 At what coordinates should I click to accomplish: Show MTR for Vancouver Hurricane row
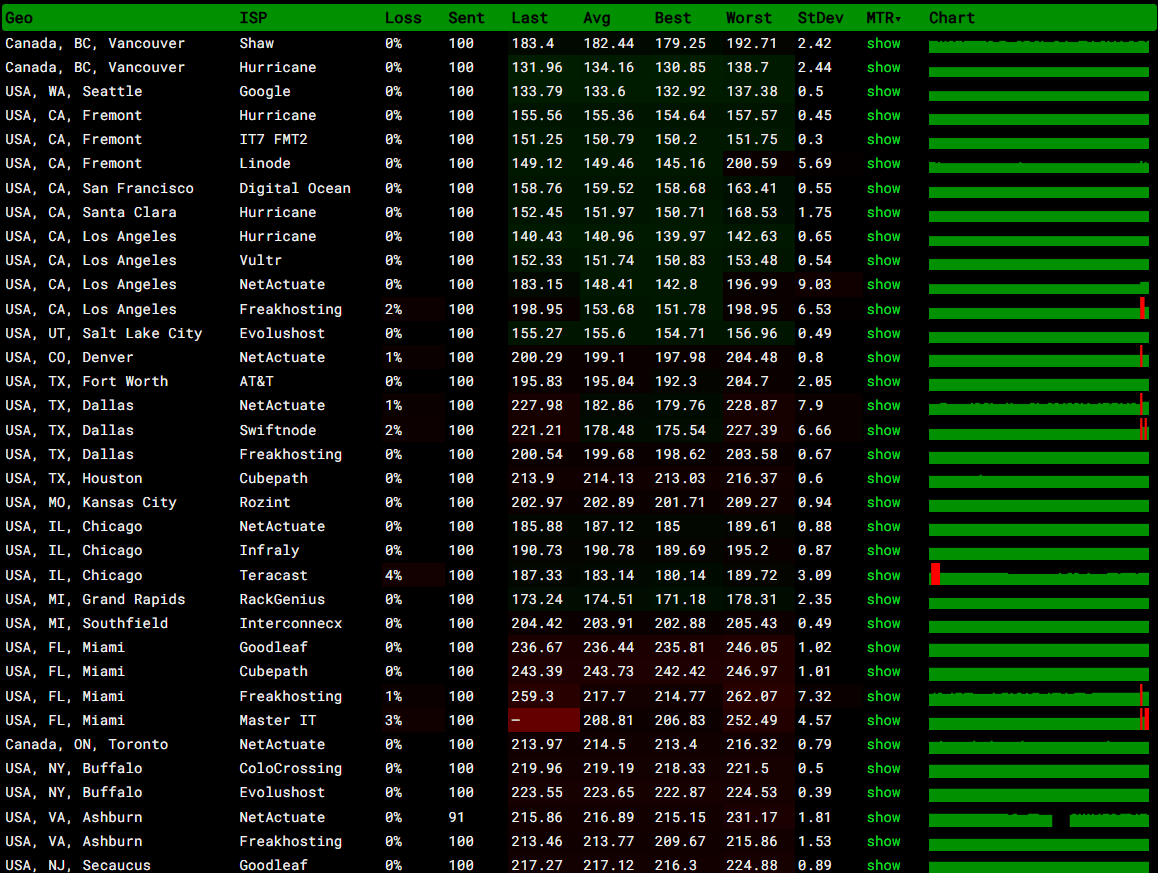point(883,67)
